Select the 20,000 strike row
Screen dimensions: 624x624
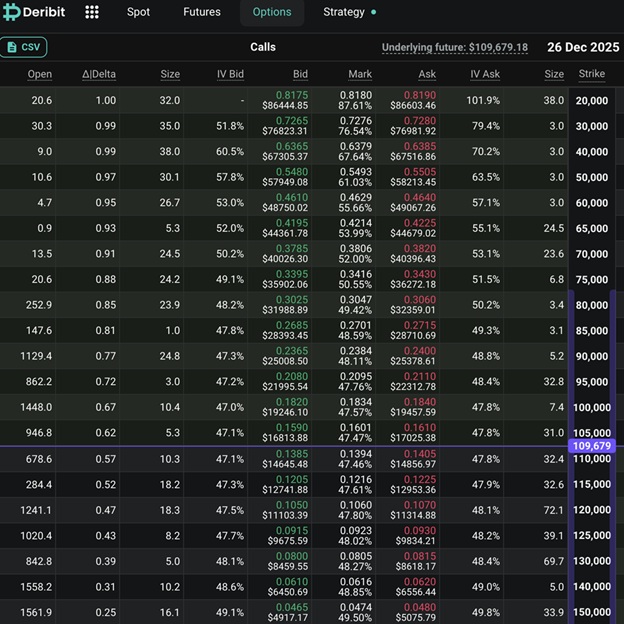click(x=591, y=101)
